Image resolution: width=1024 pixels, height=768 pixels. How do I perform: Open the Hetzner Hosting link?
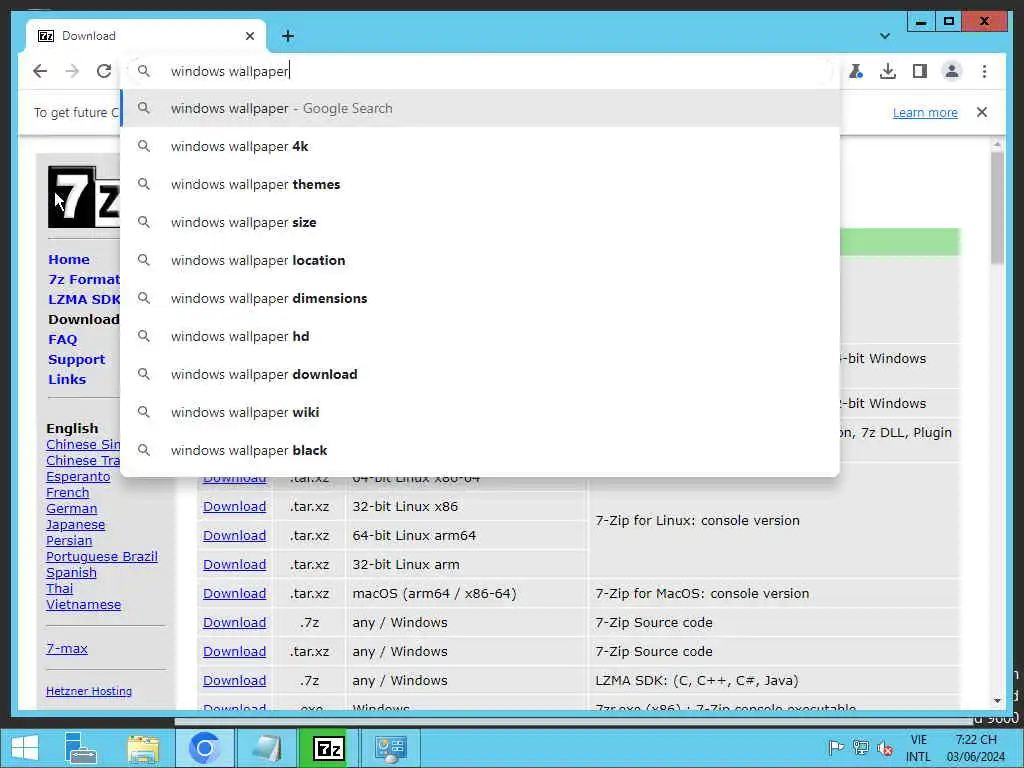tap(89, 691)
